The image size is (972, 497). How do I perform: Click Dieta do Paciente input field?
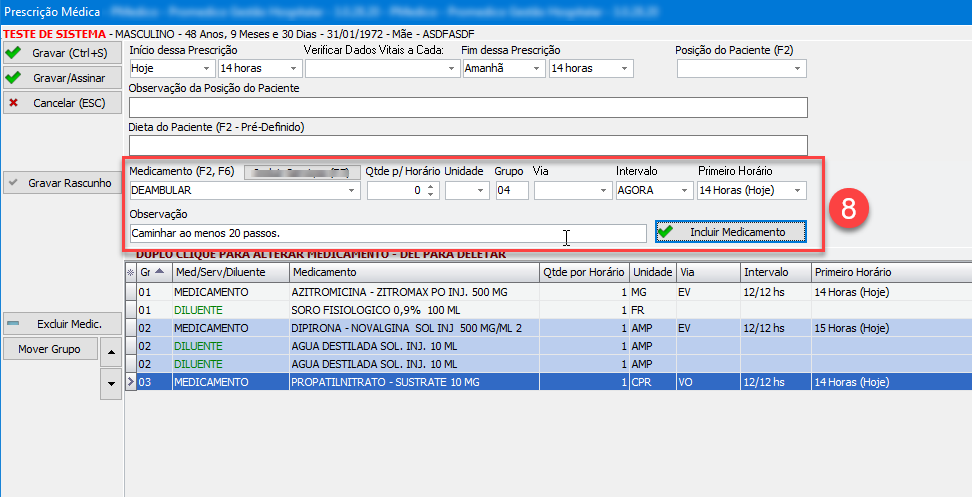click(468, 145)
